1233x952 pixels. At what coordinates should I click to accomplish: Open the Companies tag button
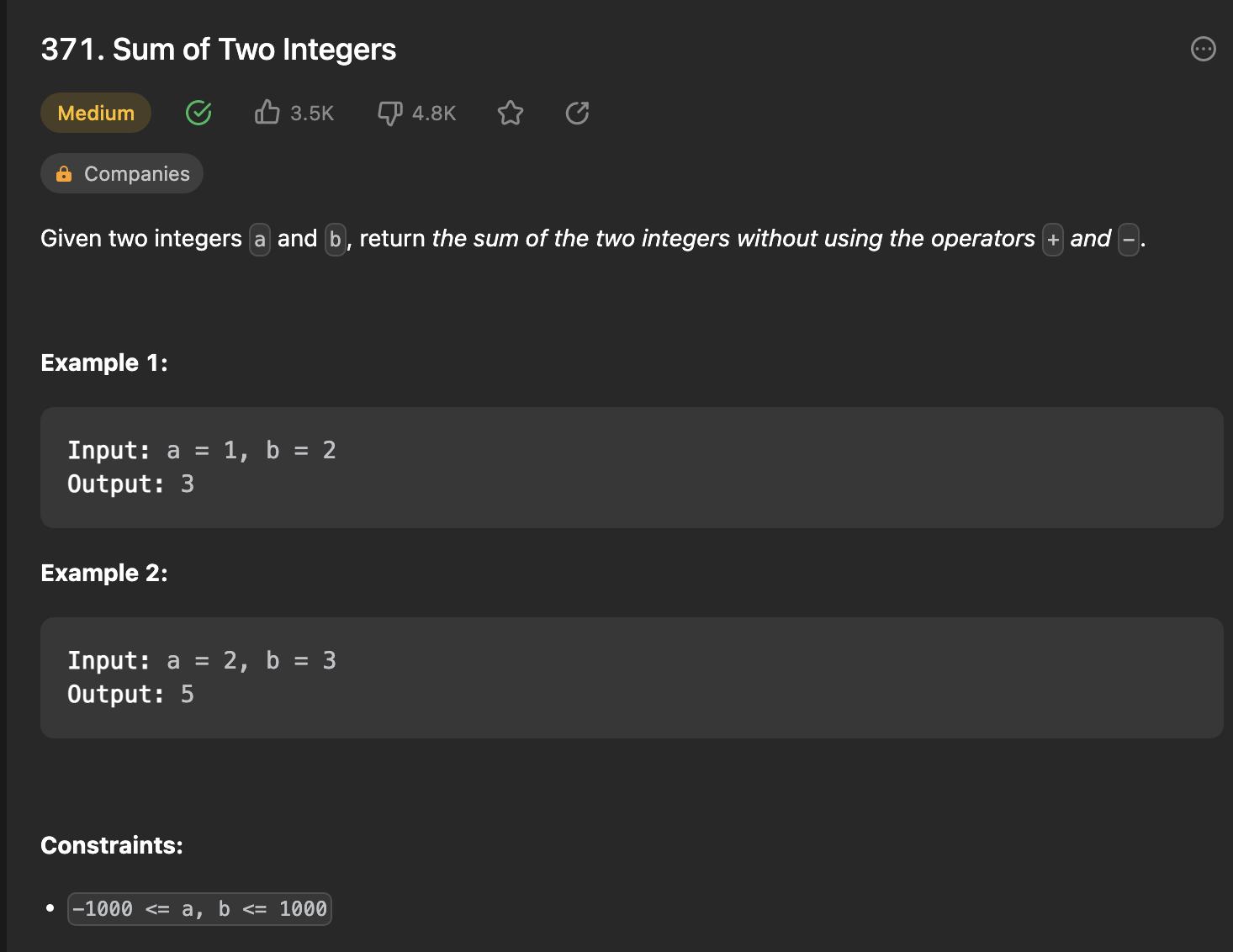pyautogui.click(x=122, y=174)
